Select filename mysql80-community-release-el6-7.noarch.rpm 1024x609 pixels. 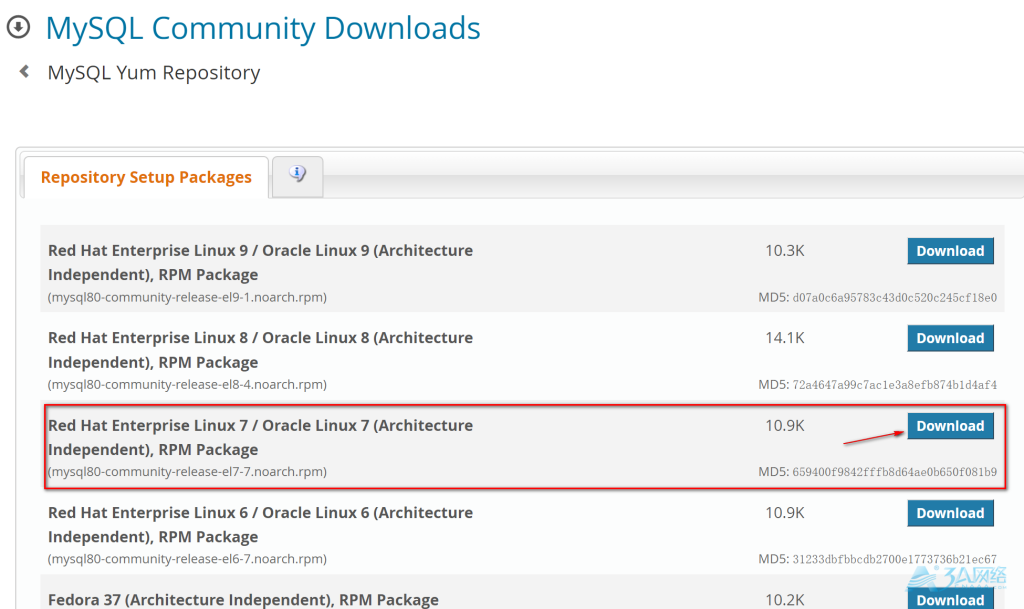[x=187, y=559]
